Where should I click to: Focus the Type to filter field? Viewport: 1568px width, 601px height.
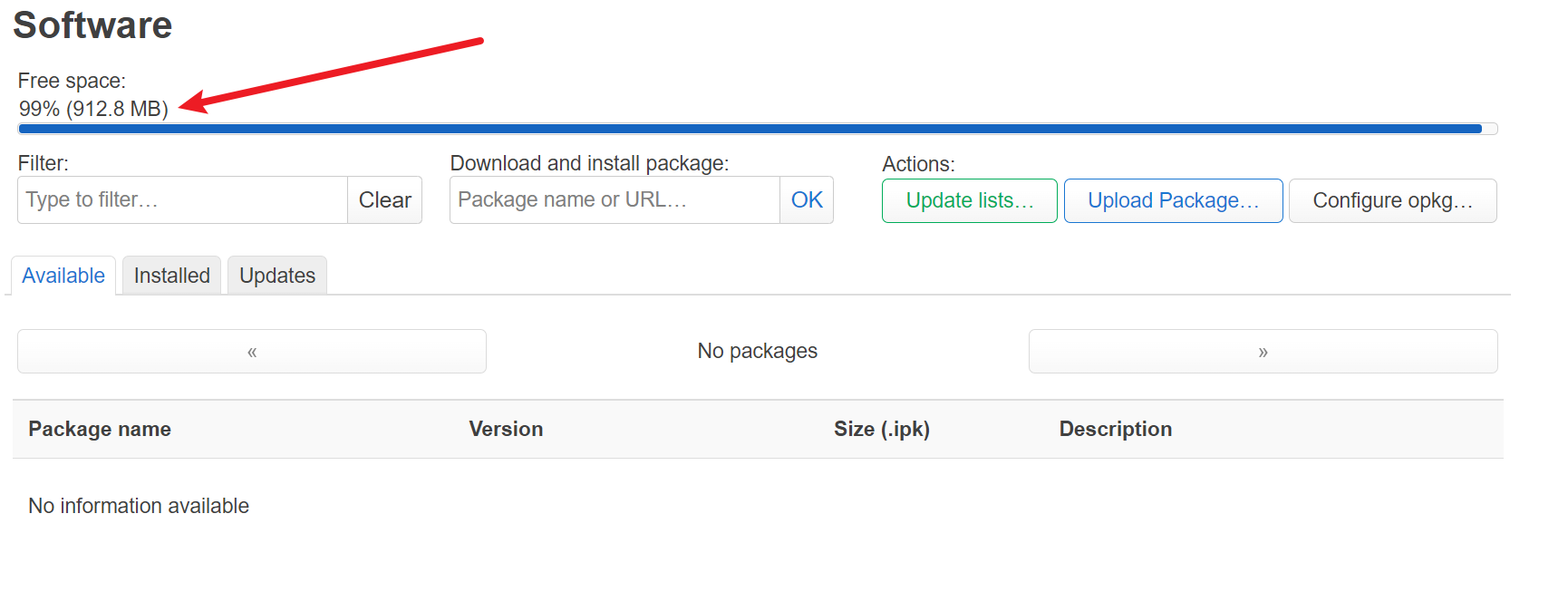tap(182, 200)
